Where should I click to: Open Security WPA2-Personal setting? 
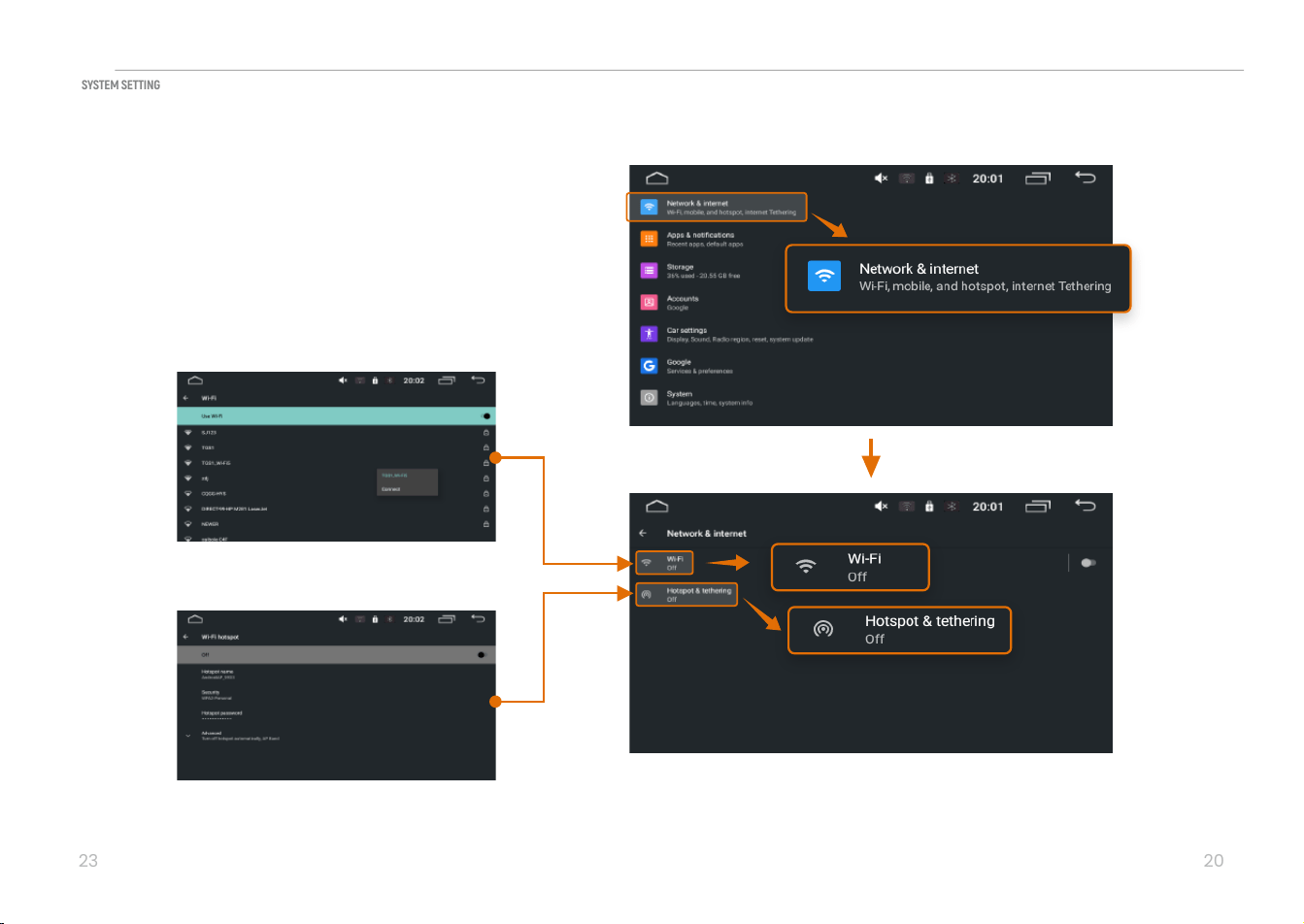coord(336,695)
